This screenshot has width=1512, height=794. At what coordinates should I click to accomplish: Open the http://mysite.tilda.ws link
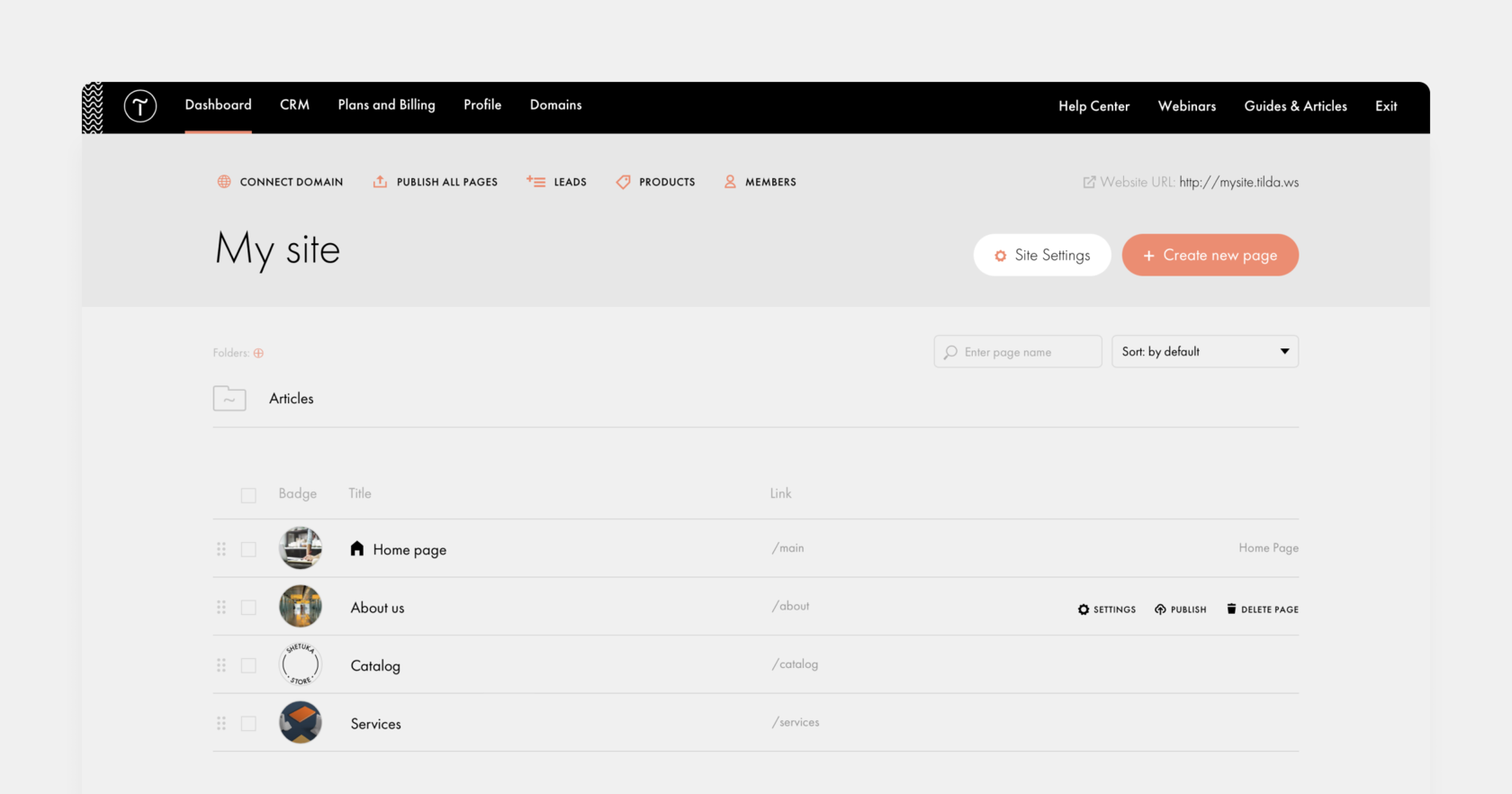[x=1238, y=182]
